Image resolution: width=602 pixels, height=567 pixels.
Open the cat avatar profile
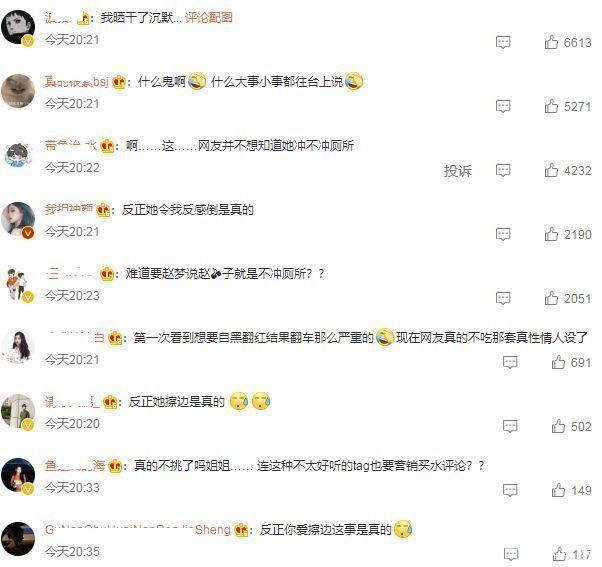click(18, 91)
